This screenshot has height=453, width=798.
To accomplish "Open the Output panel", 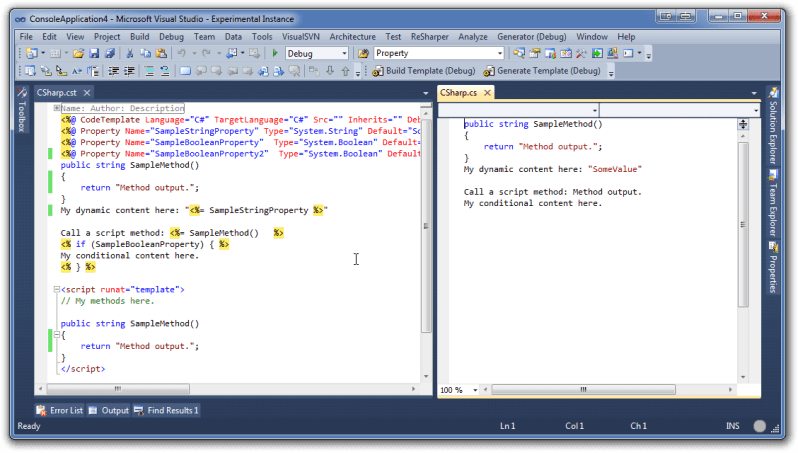I will 109,410.
